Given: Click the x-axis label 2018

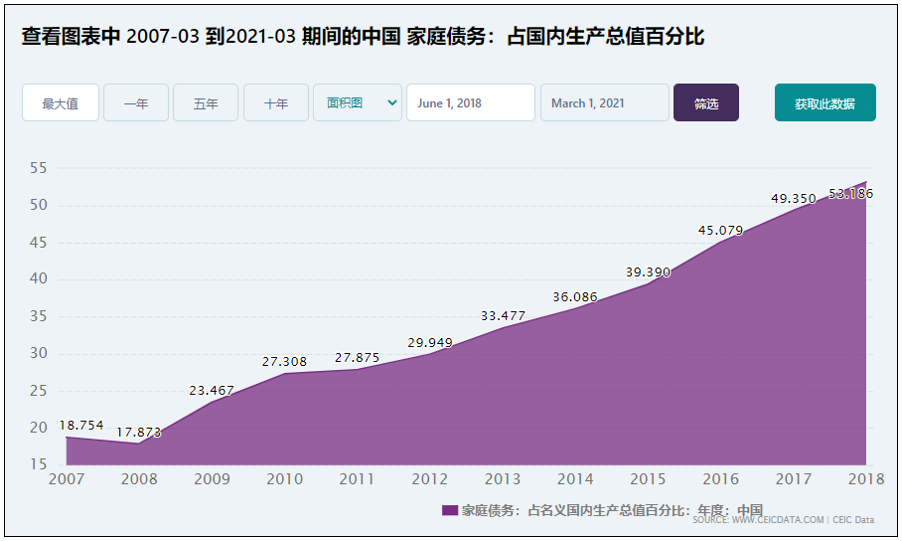Looking at the screenshot, I should [866, 479].
